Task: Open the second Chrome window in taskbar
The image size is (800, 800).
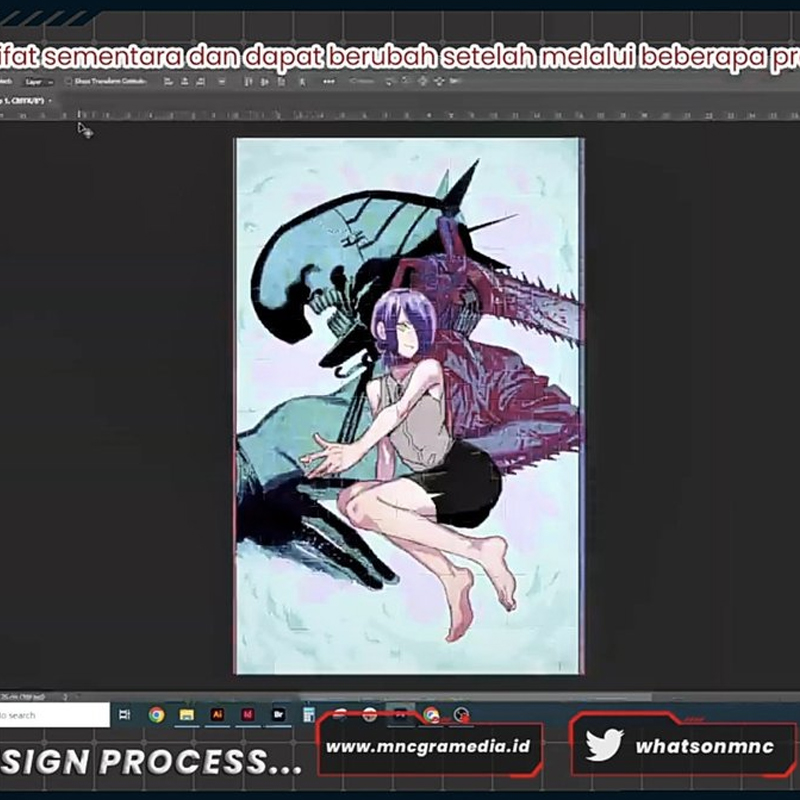Action: pos(431,714)
